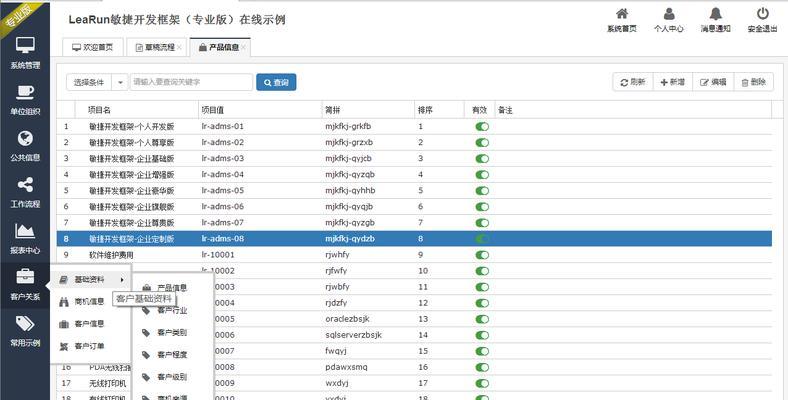Toggle 有效 switch for lr-adms-05 row
Screen dimensions: 788x400
[481, 191]
